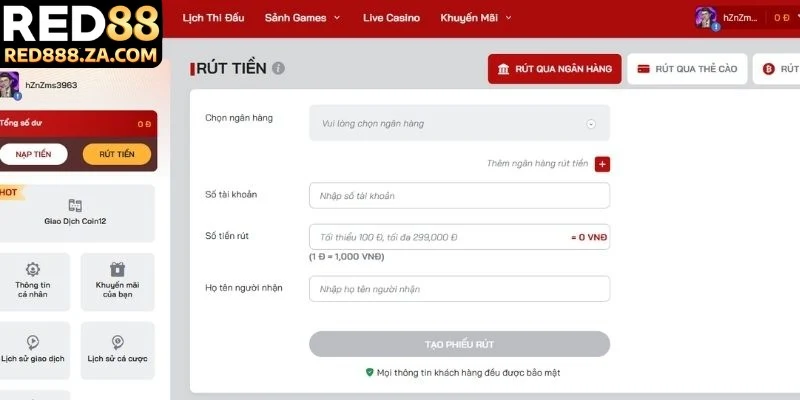
Task: Click the info icon beside RÚT TIỀN title
Action: [x=278, y=68]
